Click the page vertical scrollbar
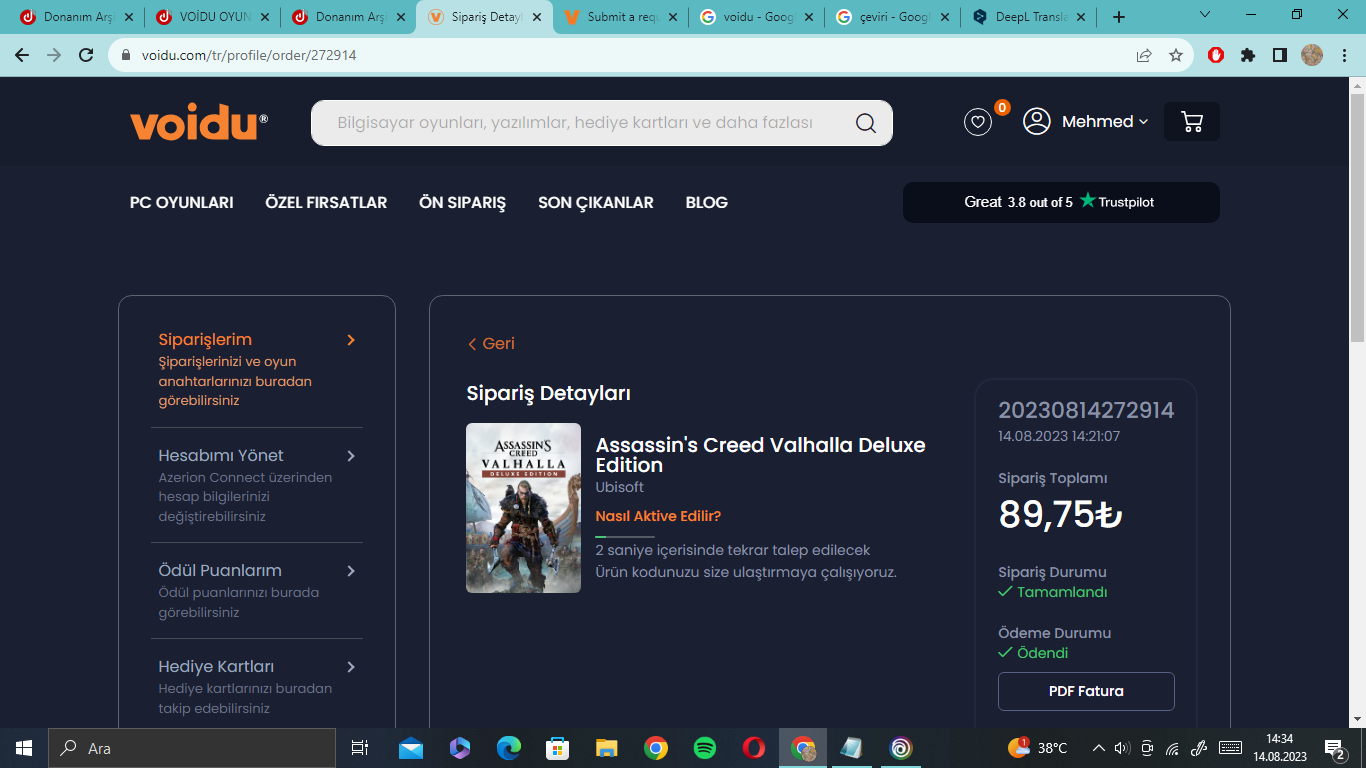The image size is (1366, 768). click(x=1357, y=218)
